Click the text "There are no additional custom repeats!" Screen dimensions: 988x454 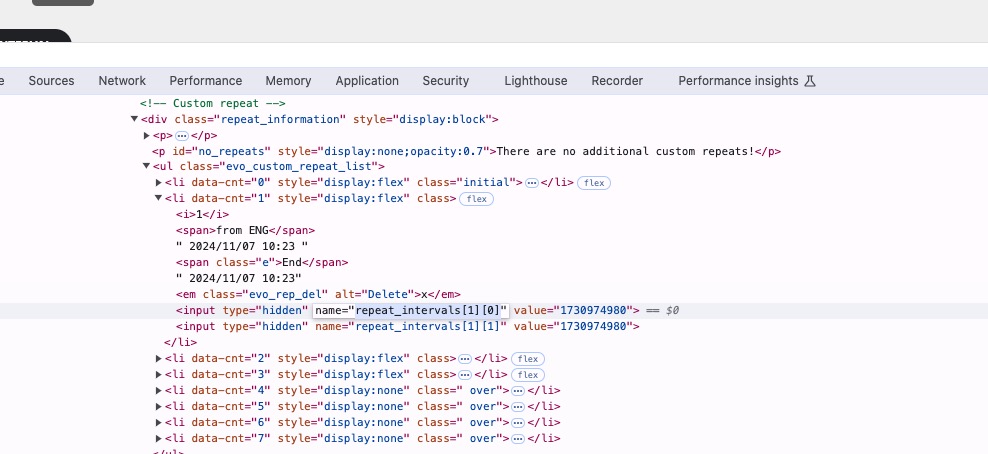[x=626, y=151]
